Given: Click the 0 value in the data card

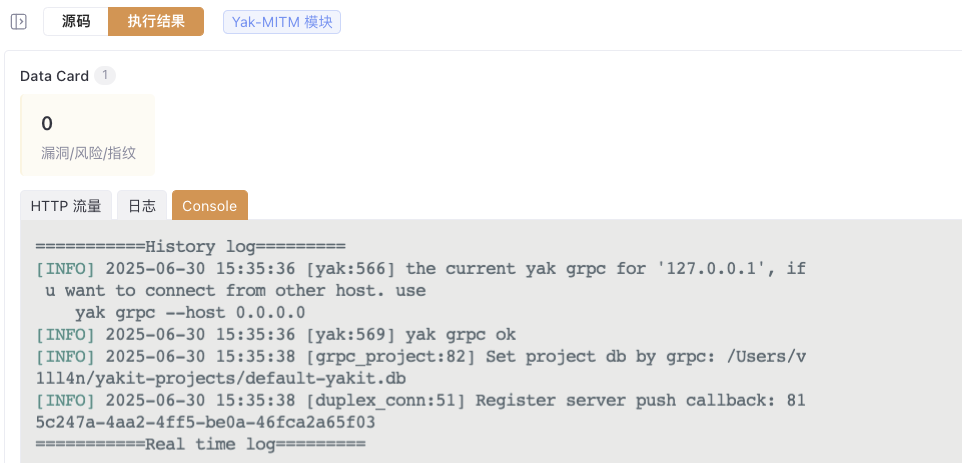Looking at the screenshot, I should (47, 123).
